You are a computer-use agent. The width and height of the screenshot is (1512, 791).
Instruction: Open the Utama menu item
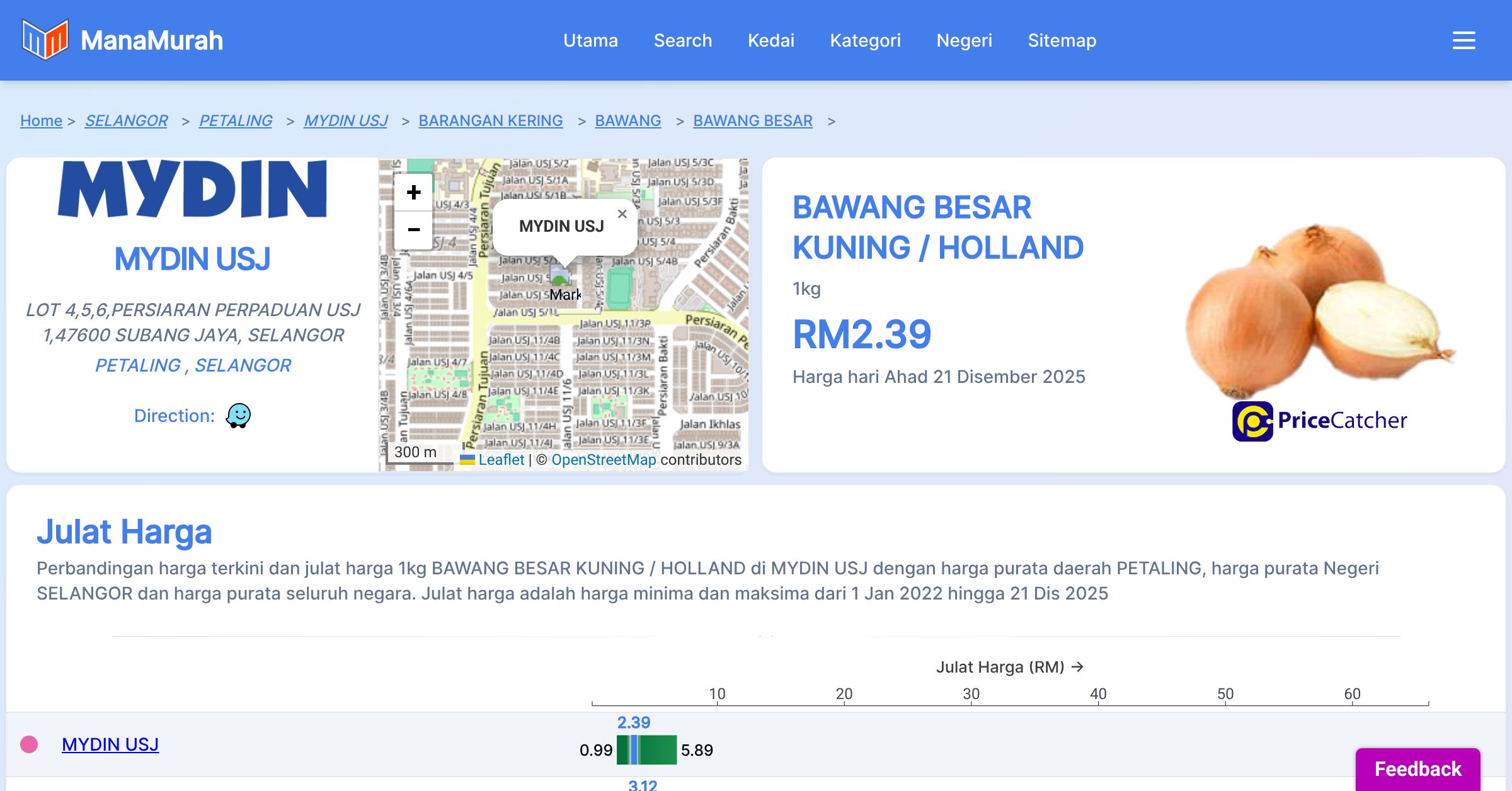[590, 40]
